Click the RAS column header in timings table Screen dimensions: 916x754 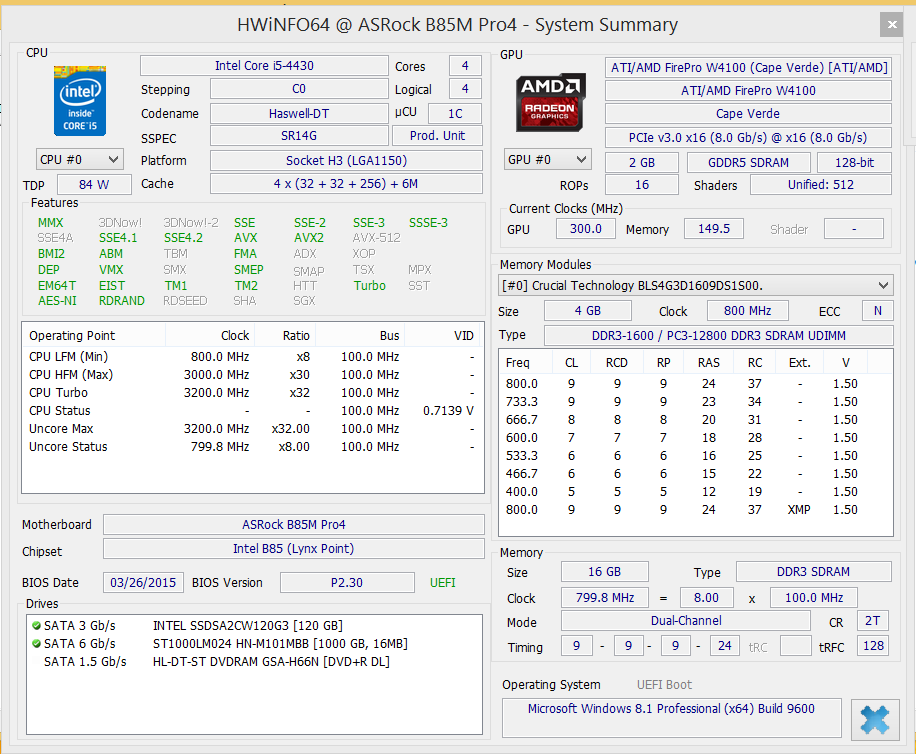(x=709, y=363)
